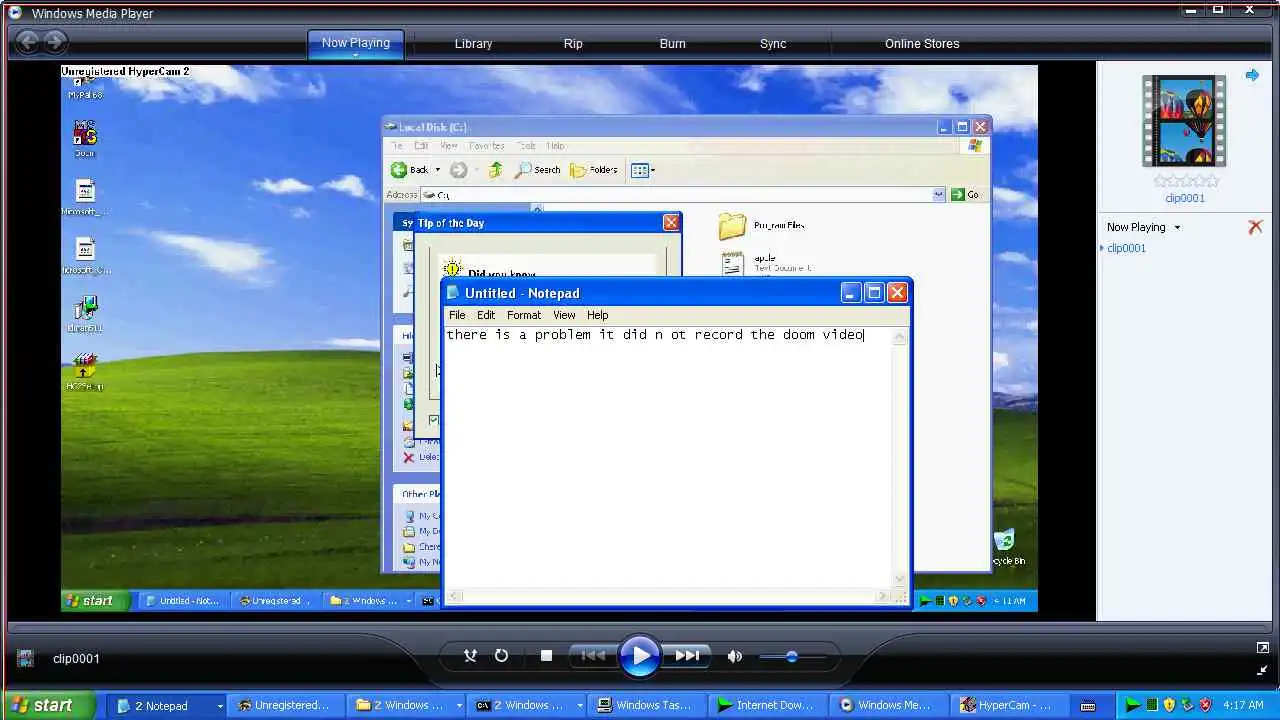Open the Rip tab

point(573,44)
